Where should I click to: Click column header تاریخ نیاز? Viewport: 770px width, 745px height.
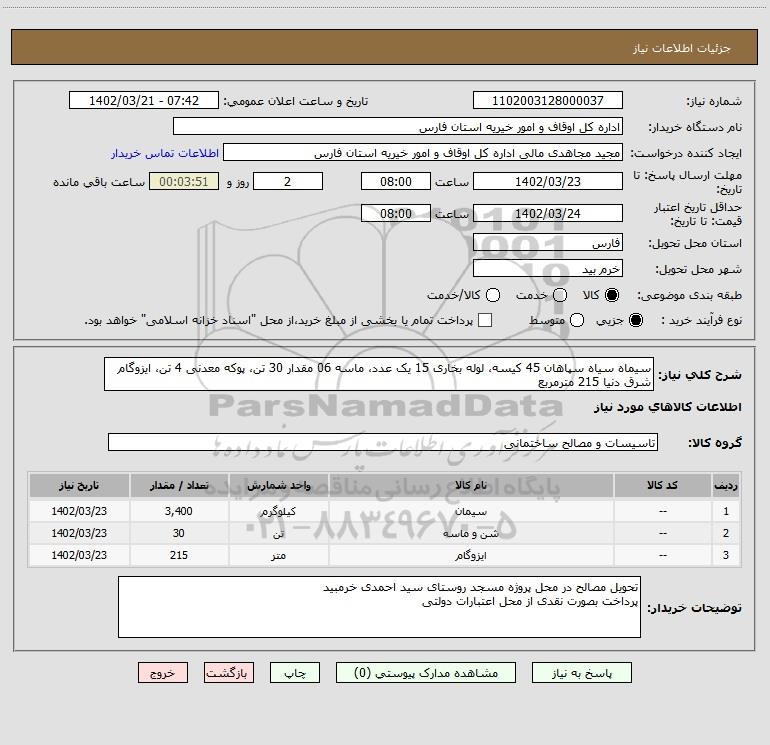click(79, 486)
